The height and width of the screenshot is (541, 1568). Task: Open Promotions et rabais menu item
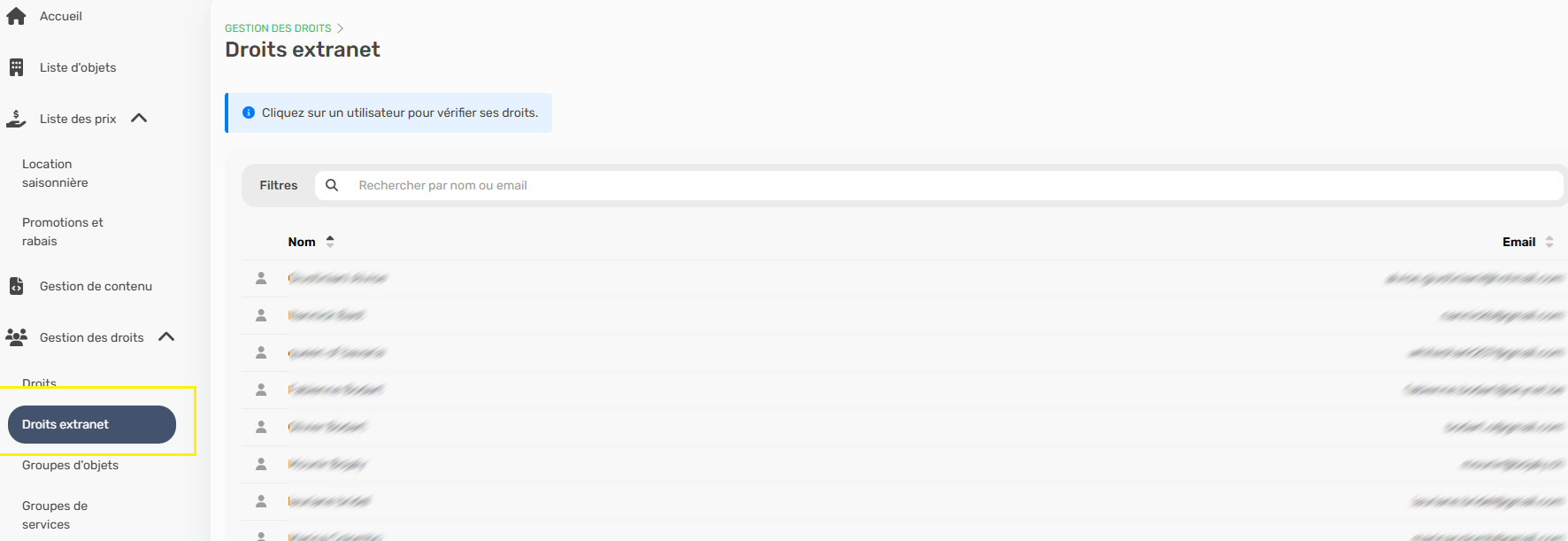(62, 232)
